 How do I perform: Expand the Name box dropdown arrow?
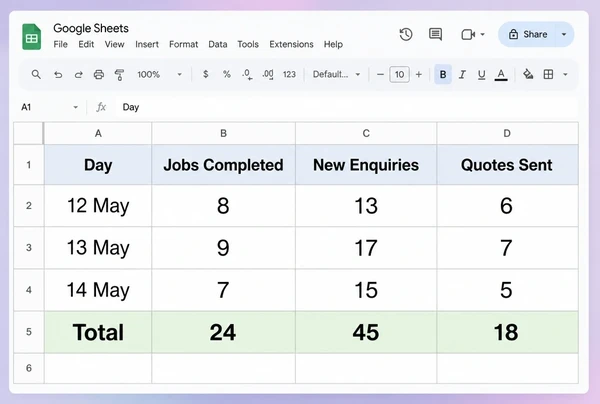coord(75,107)
